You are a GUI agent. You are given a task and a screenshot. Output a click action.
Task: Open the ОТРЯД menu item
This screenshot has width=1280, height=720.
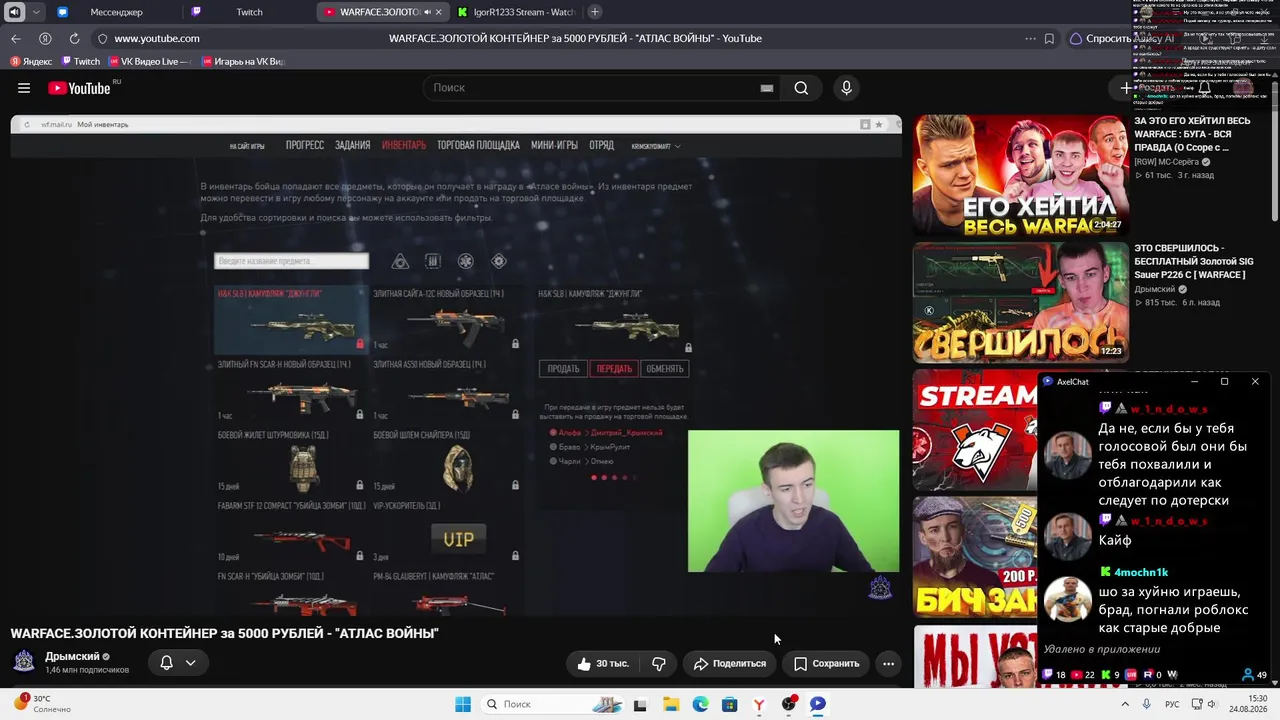pyautogui.click(x=602, y=145)
